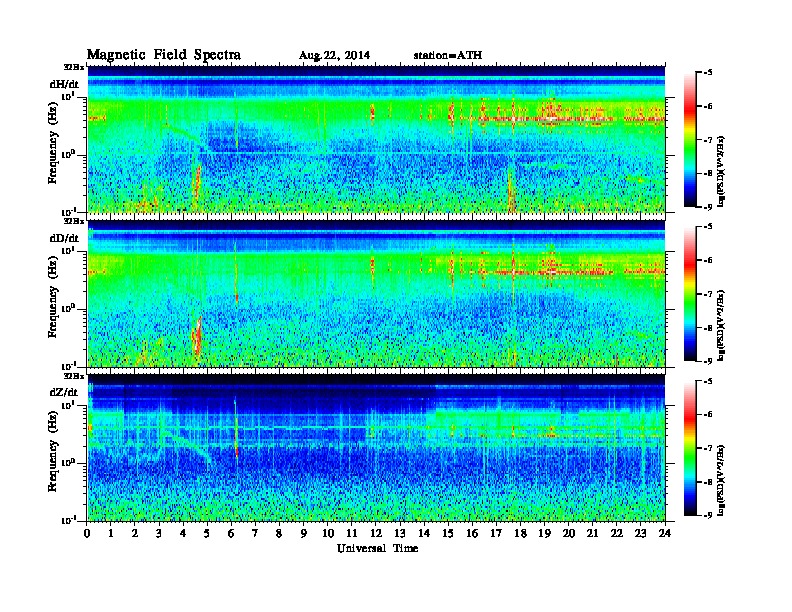Screen dimensions: 792x612
Task: Click the '1' hour tick label
Action: pyautogui.click(x=111, y=533)
